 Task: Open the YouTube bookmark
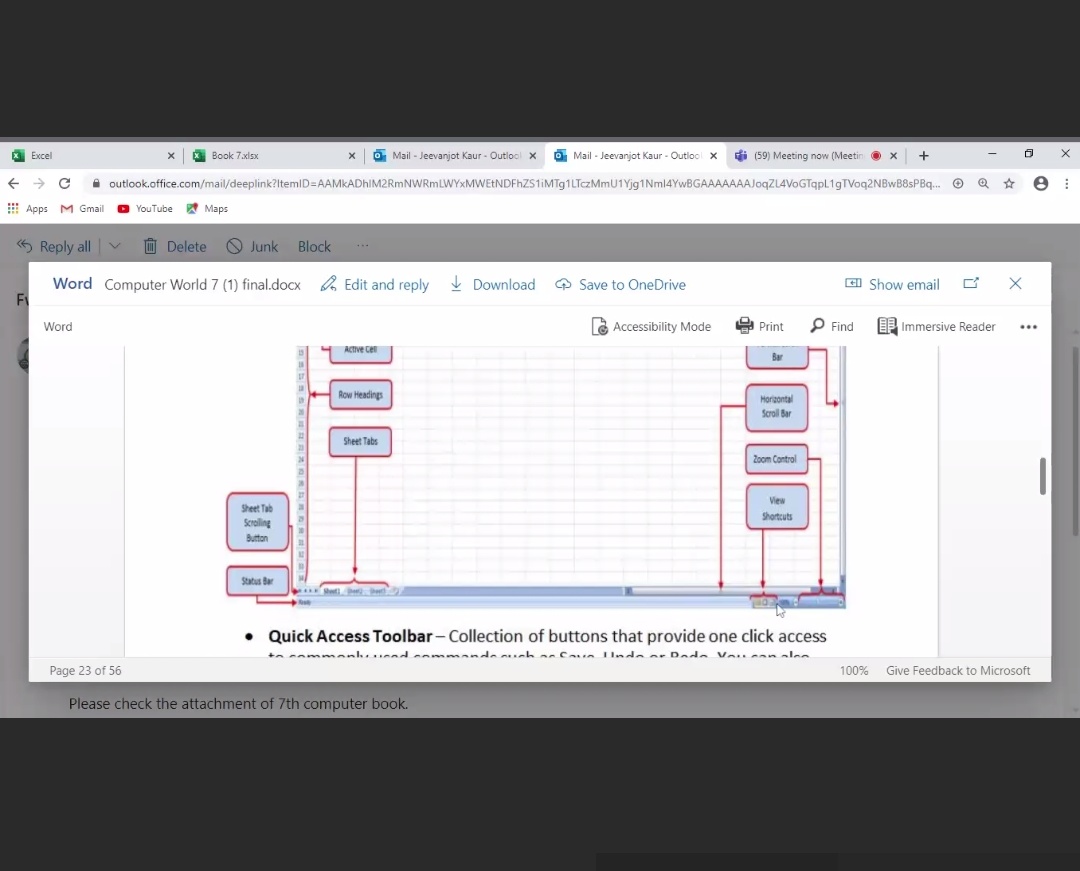pos(145,209)
